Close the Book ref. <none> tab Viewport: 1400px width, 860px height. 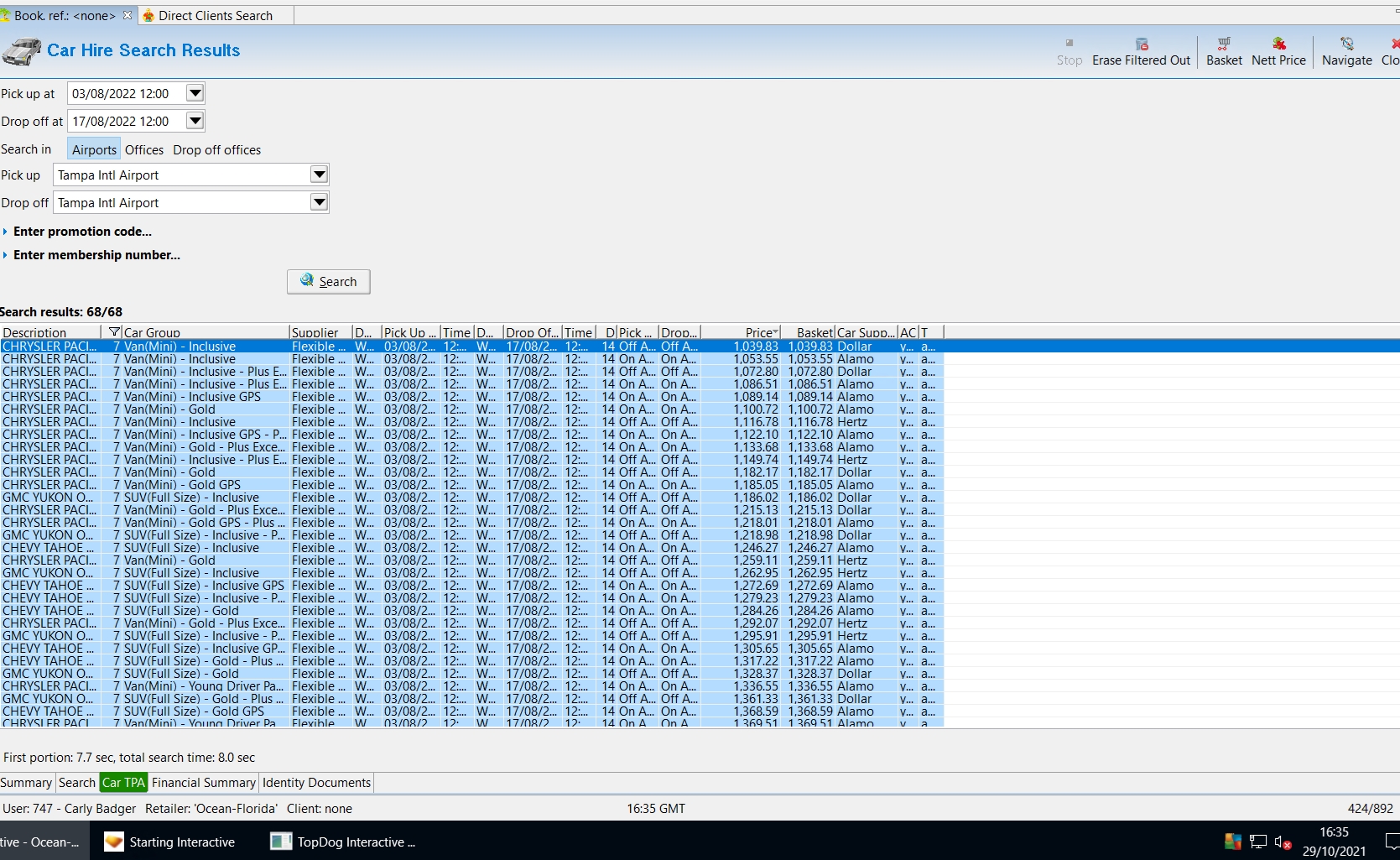pyautogui.click(x=128, y=15)
